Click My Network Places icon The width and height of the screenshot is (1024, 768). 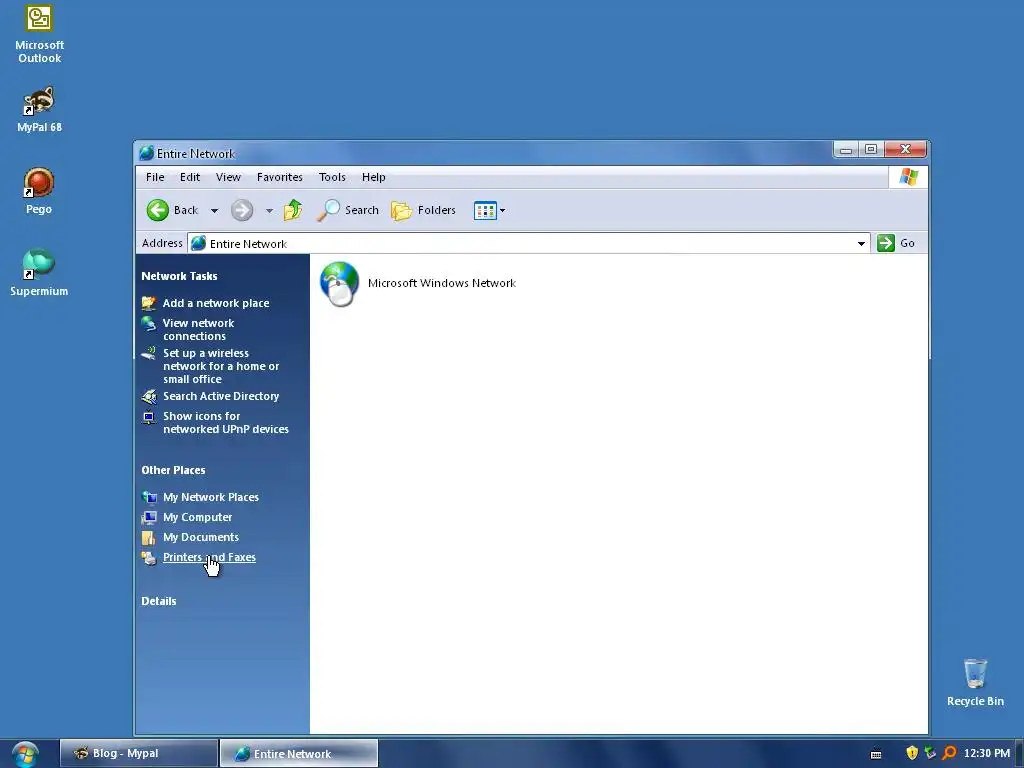point(149,498)
